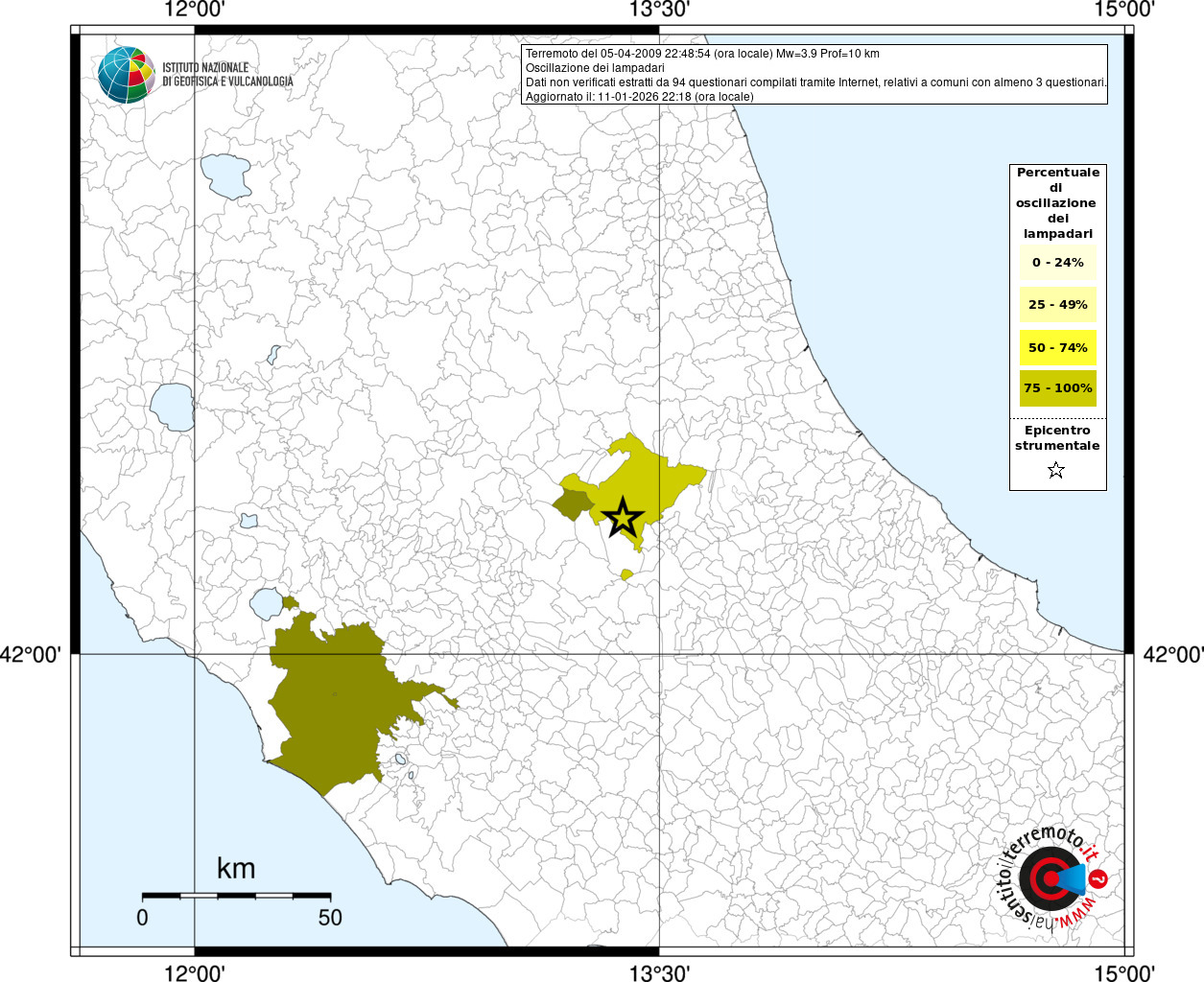Image resolution: width=1204 pixels, height=982 pixels.
Task: Click the 75 - 100% legend swatch
Action: coord(1057,387)
